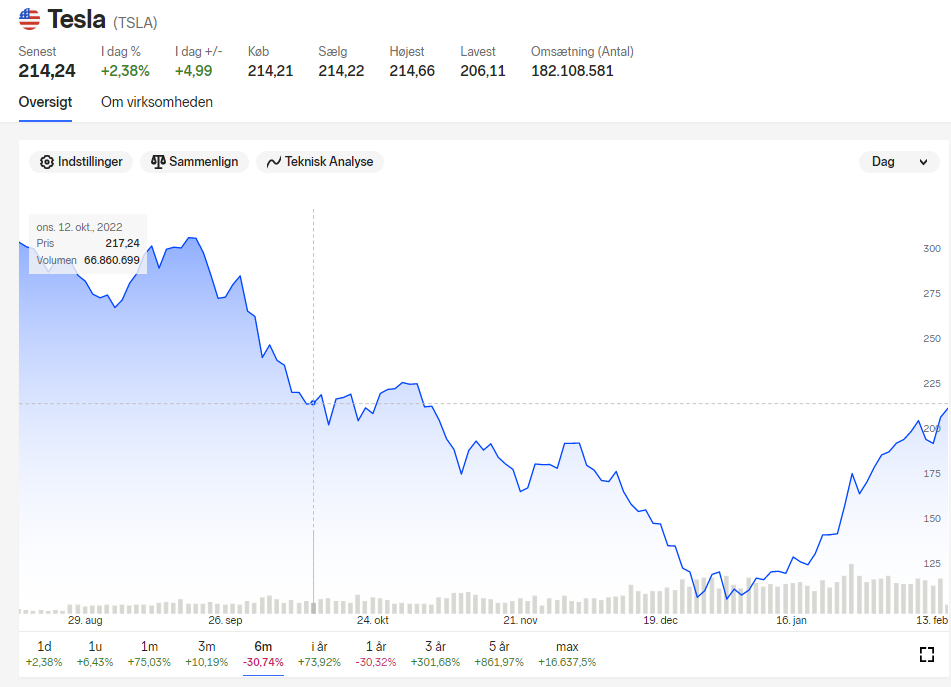
Task: Select the 1m time range
Action: tap(149, 654)
